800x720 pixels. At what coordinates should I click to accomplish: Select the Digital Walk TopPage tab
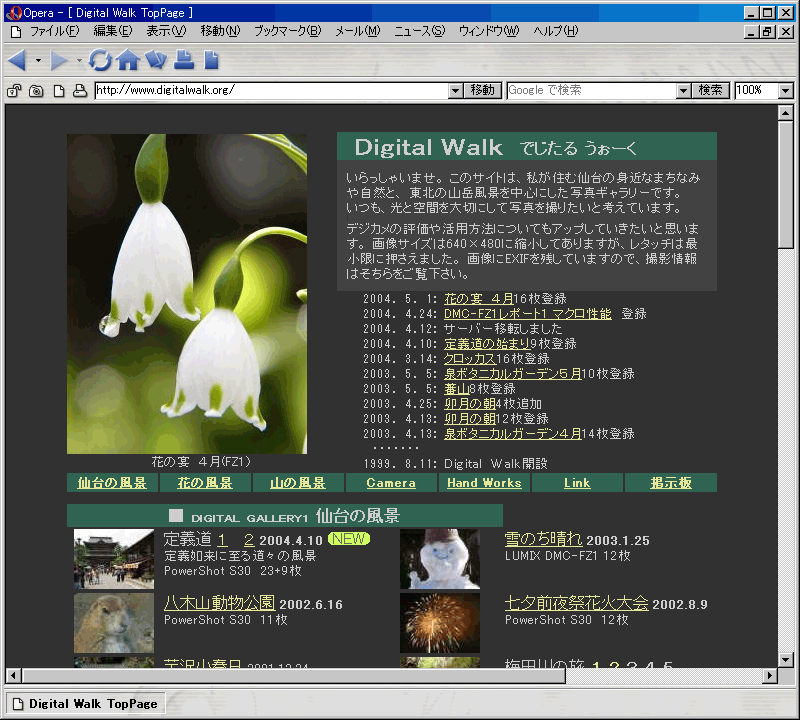coord(85,704)
